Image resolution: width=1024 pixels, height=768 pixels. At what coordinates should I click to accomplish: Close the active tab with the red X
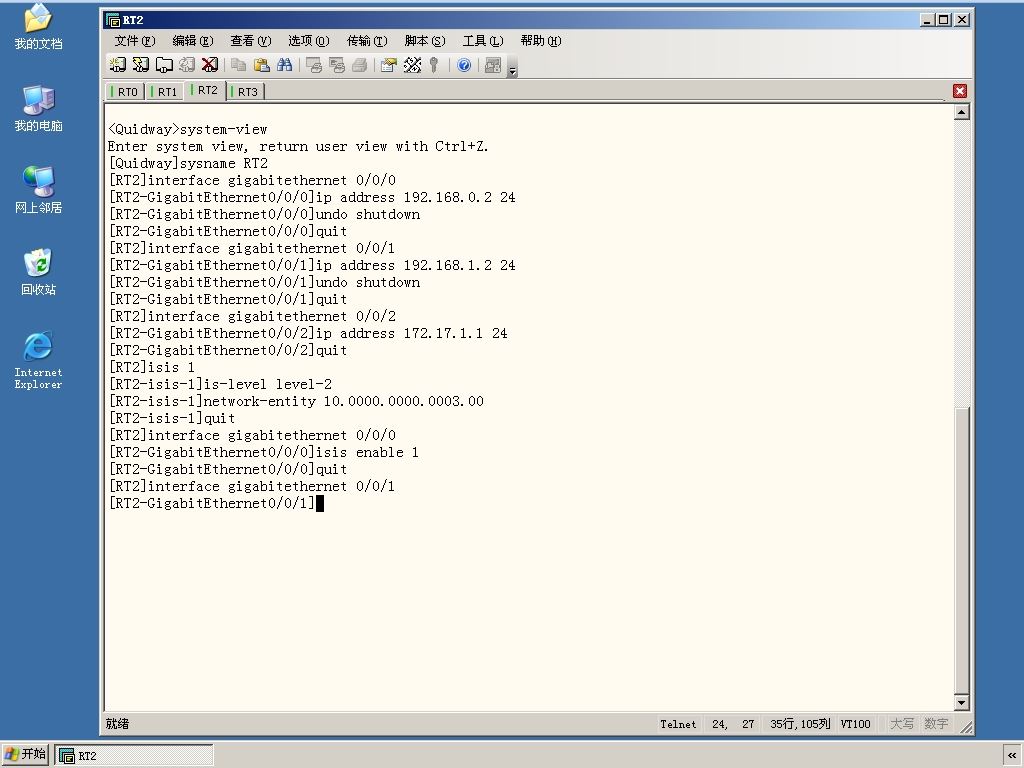pos(959,91)
